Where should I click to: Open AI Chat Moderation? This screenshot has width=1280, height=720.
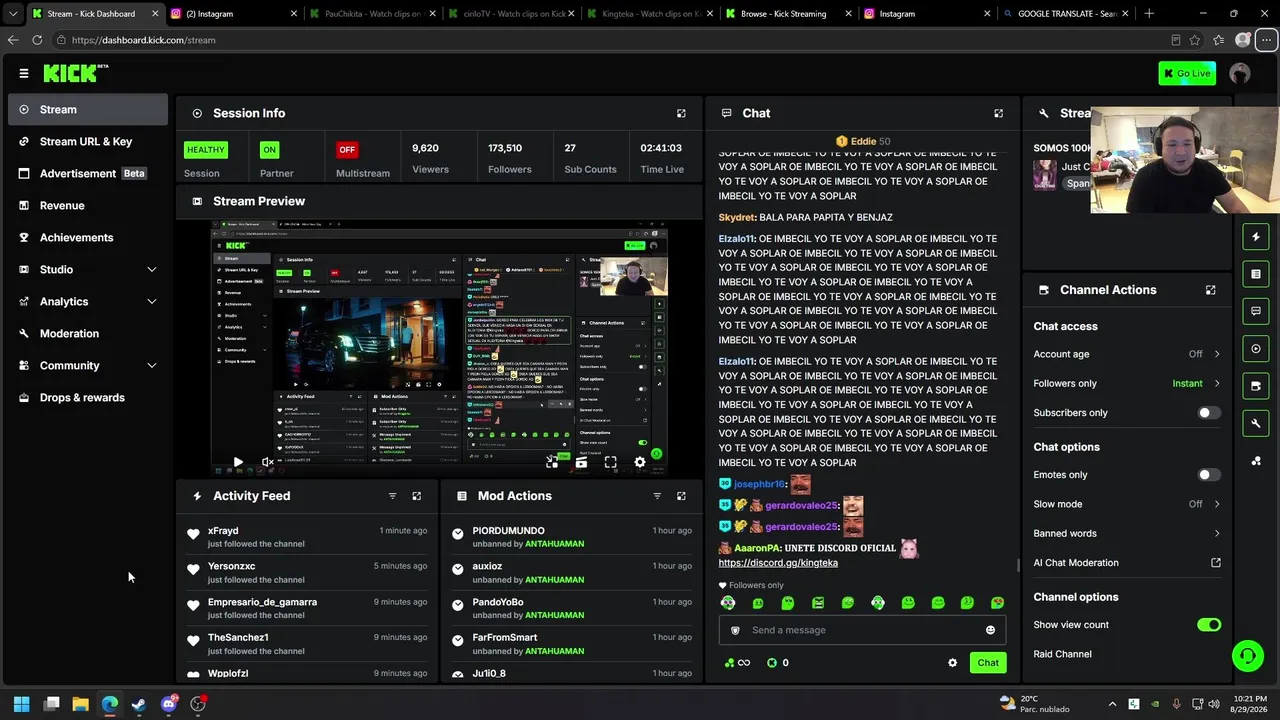click(1127, 563)
